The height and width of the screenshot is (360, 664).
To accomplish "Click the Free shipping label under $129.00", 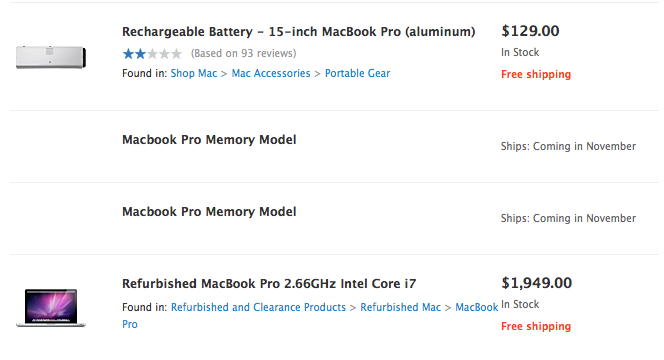I will point(536,74).
